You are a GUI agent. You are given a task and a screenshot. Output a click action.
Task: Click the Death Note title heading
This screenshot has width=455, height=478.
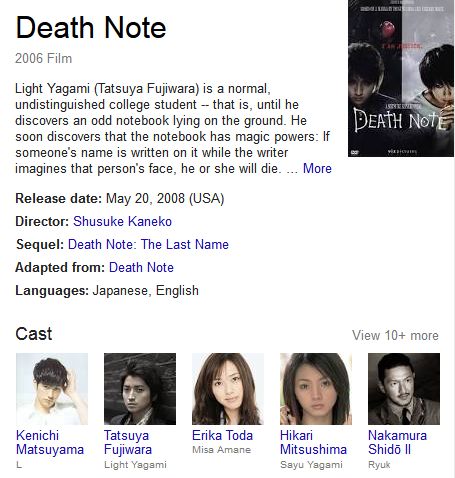tap(91, 28)
